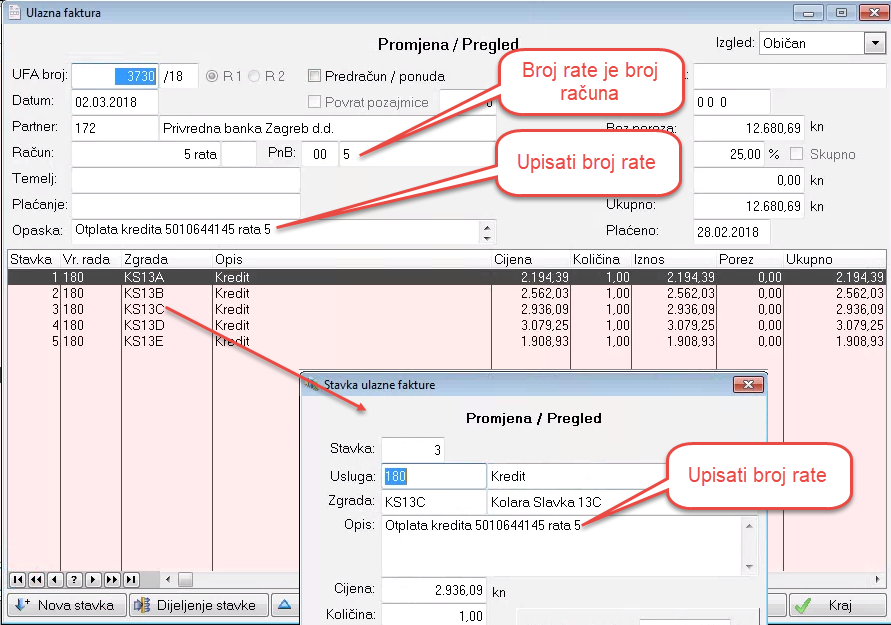Toggle the Skupno checkbox
The height and width of the screenshot is (625, 891).
click(x=797, y=154)
